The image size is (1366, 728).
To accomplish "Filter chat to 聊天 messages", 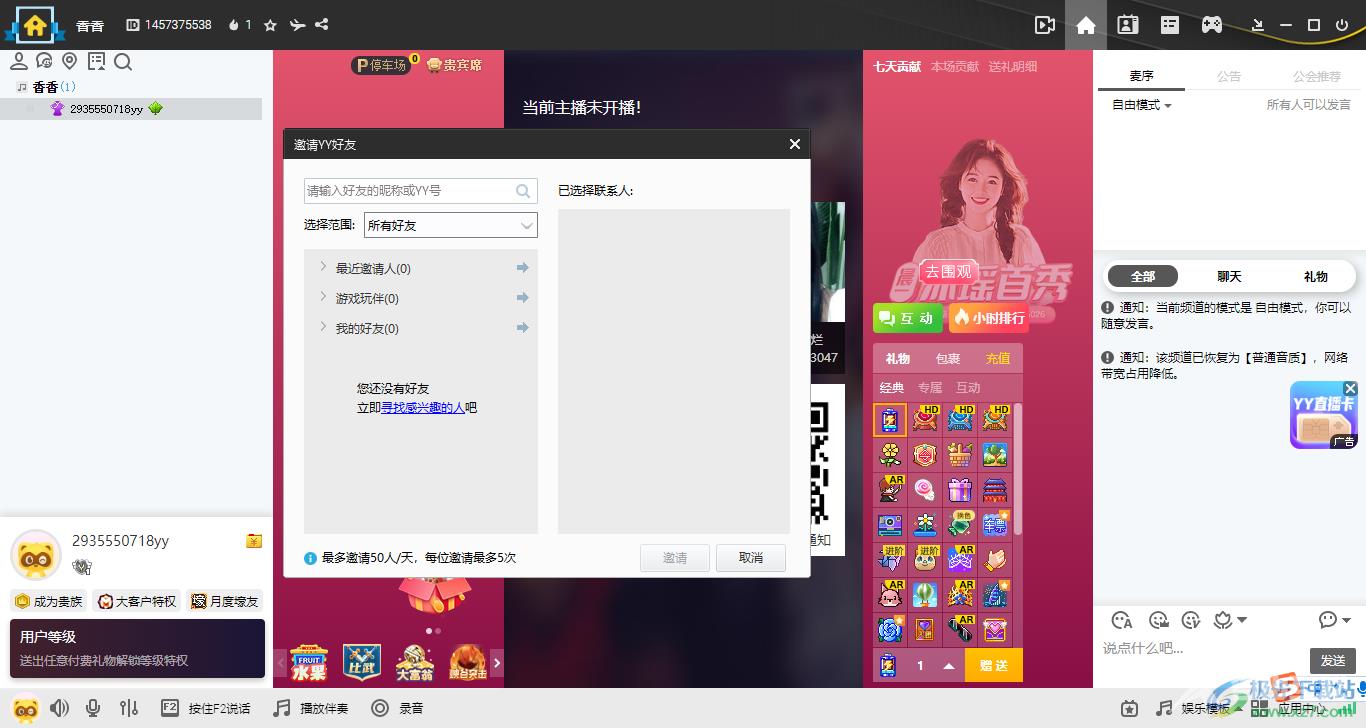I will coord(1229,277).
